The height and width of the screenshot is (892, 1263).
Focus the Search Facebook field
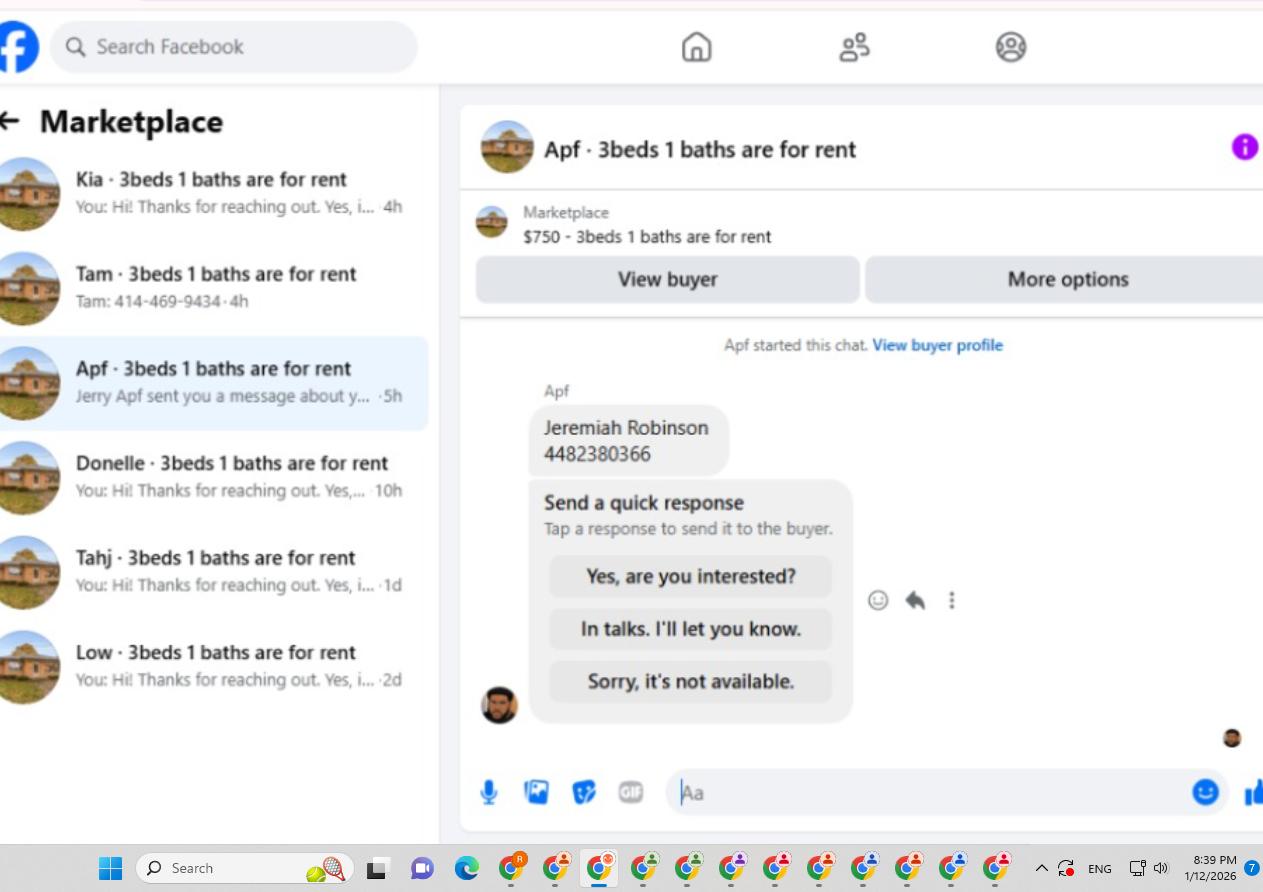point(233,47)
